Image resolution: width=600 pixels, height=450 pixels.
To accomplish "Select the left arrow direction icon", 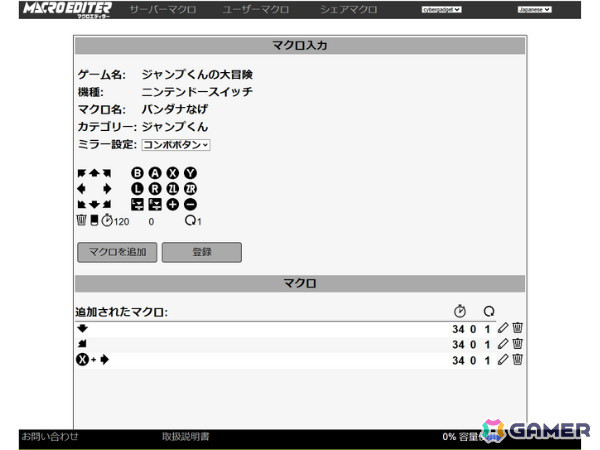I will (x=82, y=189).
